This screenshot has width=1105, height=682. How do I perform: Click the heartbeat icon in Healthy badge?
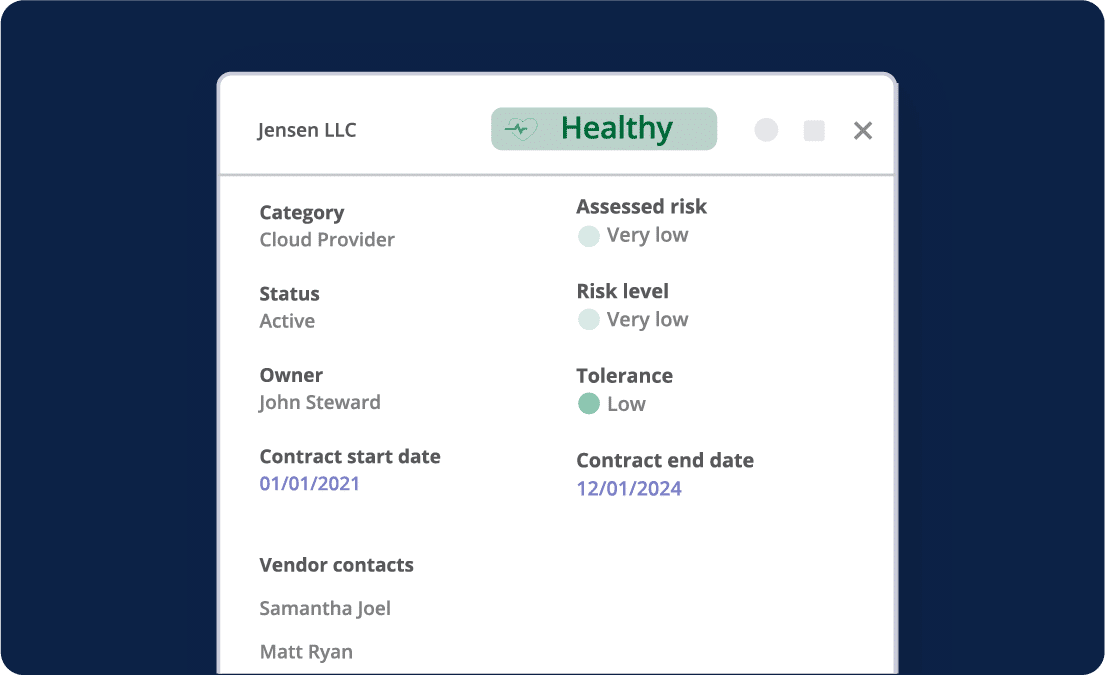tap(521, 129)
